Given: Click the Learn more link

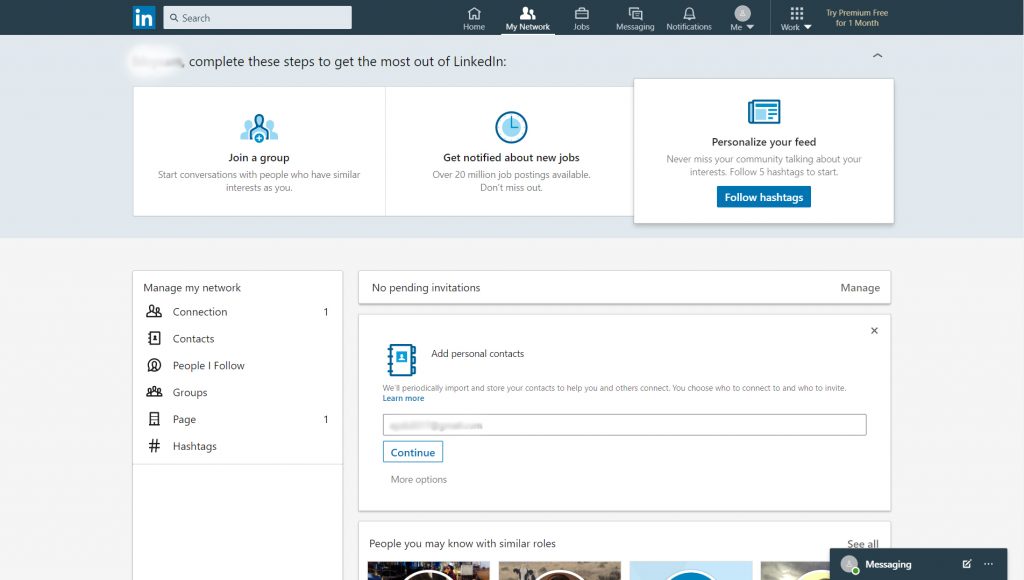Looking at the screenshot, I should 403,398.
